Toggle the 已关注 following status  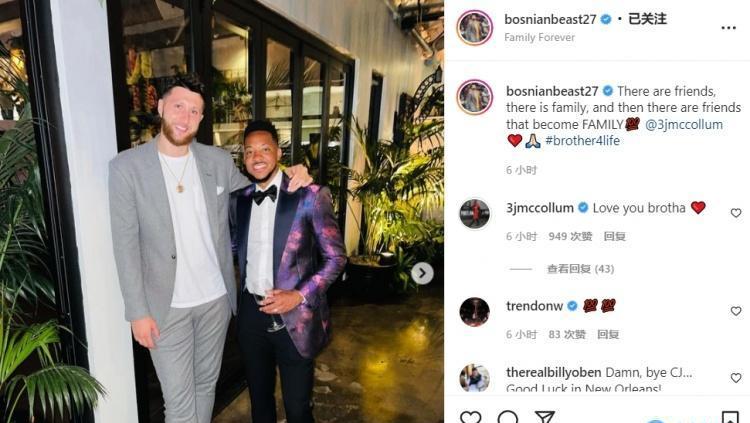coord(647,19)
